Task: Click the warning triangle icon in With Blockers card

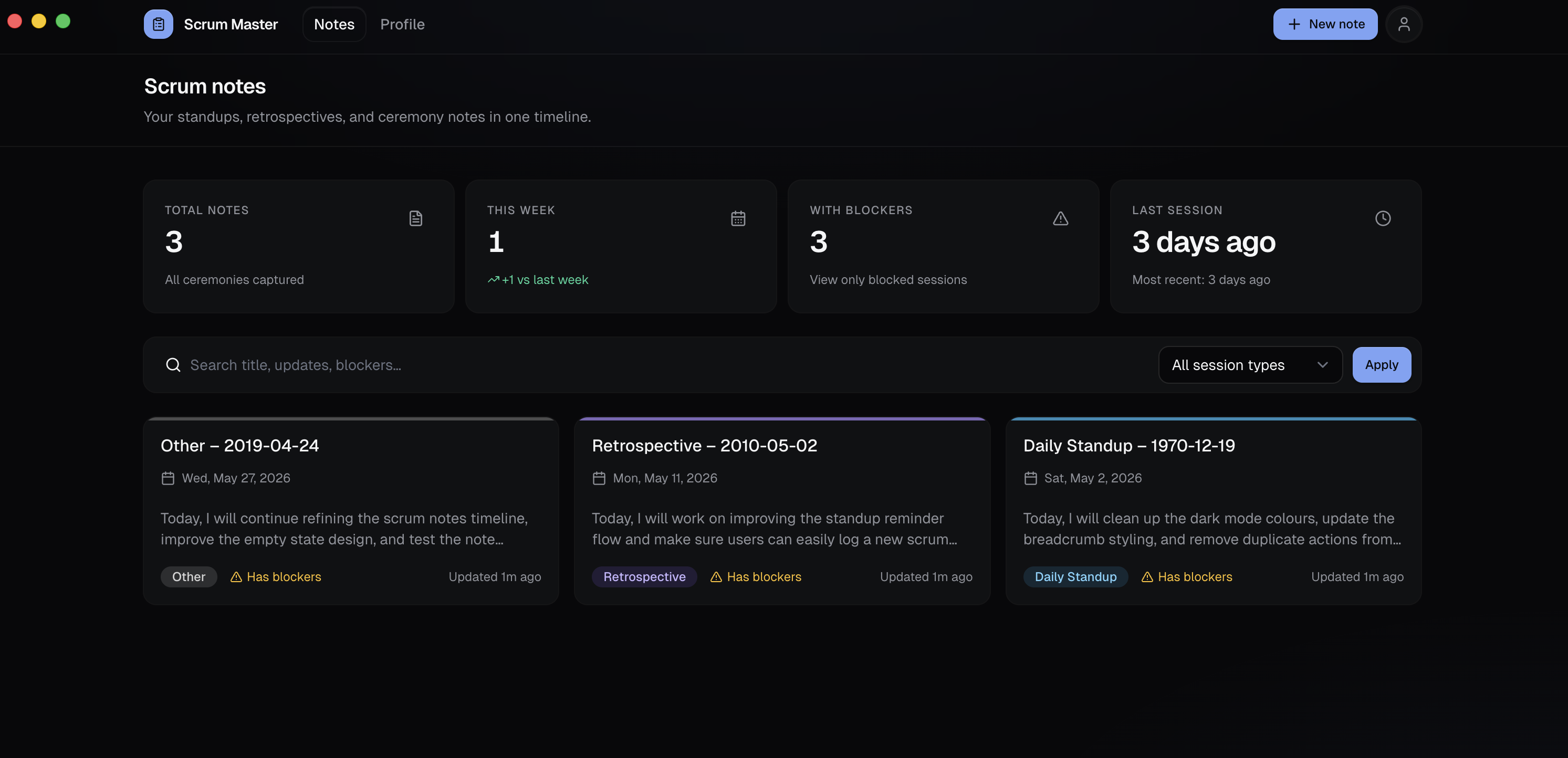Action: click(x=1060, y=218)
